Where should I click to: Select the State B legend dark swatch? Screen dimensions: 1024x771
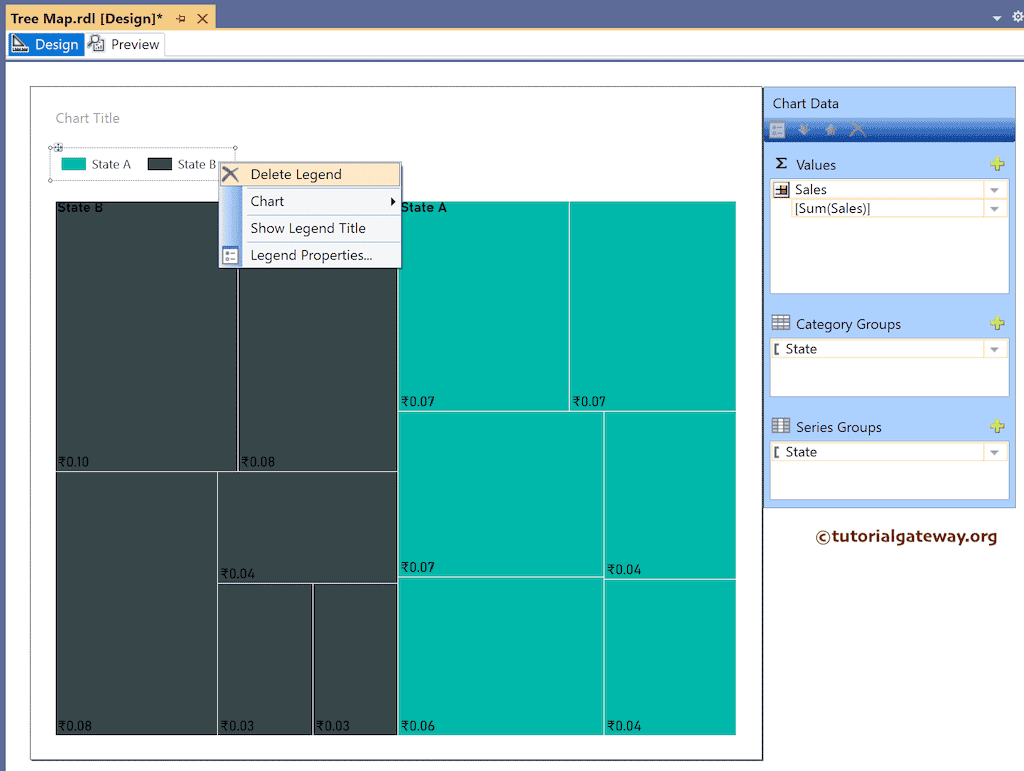(x=160, y=164)
